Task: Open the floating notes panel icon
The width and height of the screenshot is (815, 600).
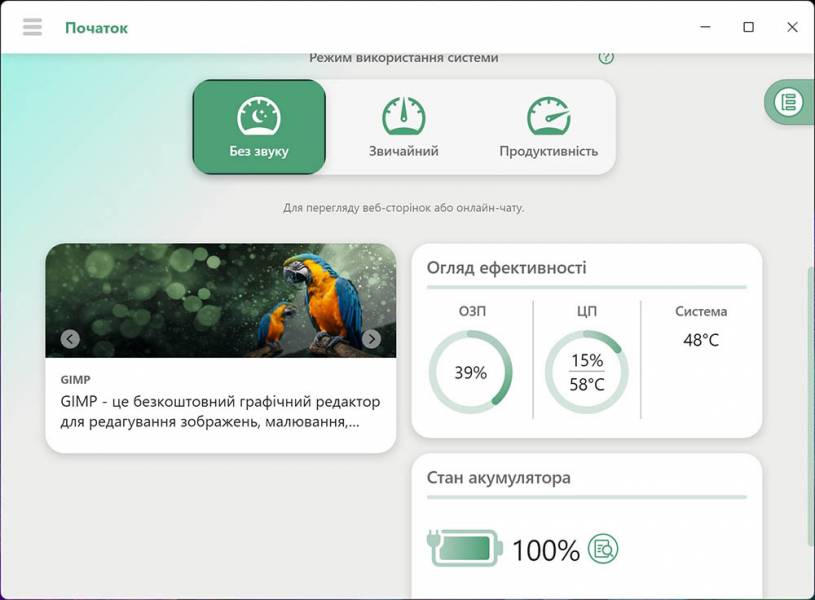Action: click(x=789, y=102)
